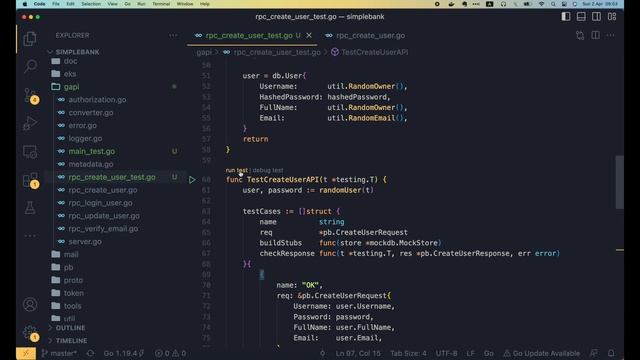Viewport: 640px width, 360px height.
Task: Close the rpc_create_user_test.go tab
Action: (309, 36)
